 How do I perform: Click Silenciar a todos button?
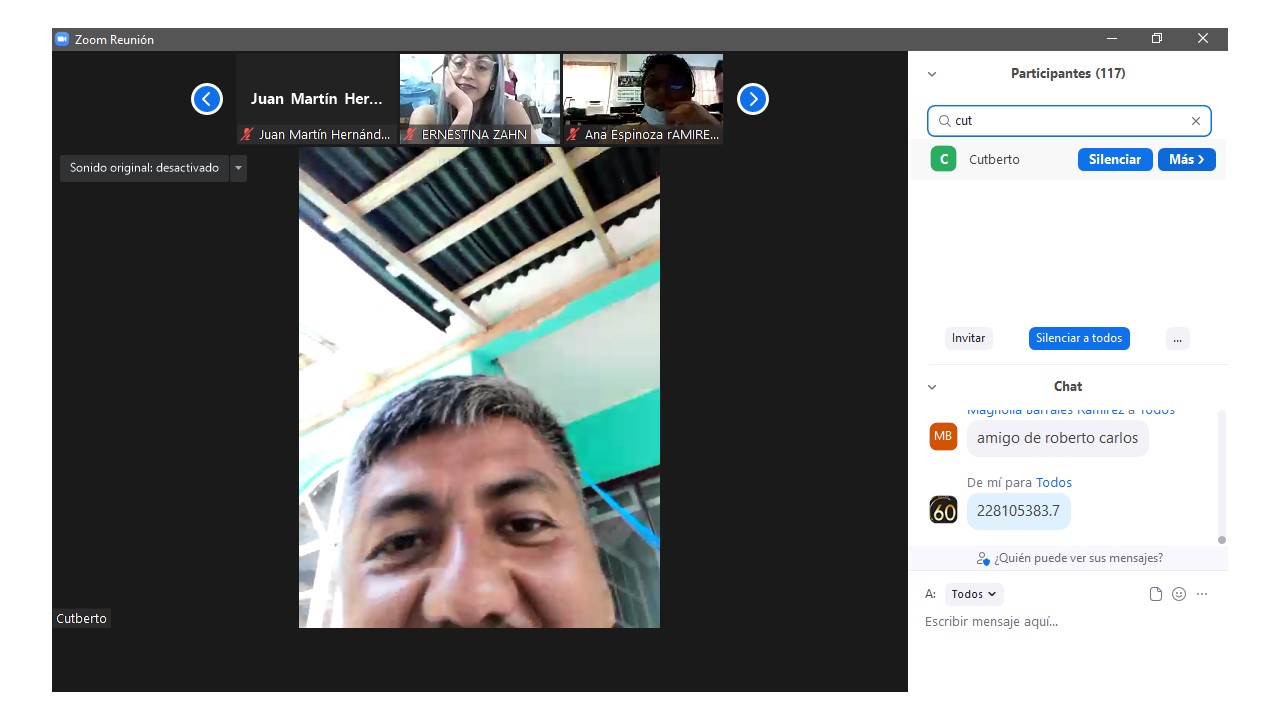point(1079,338)
